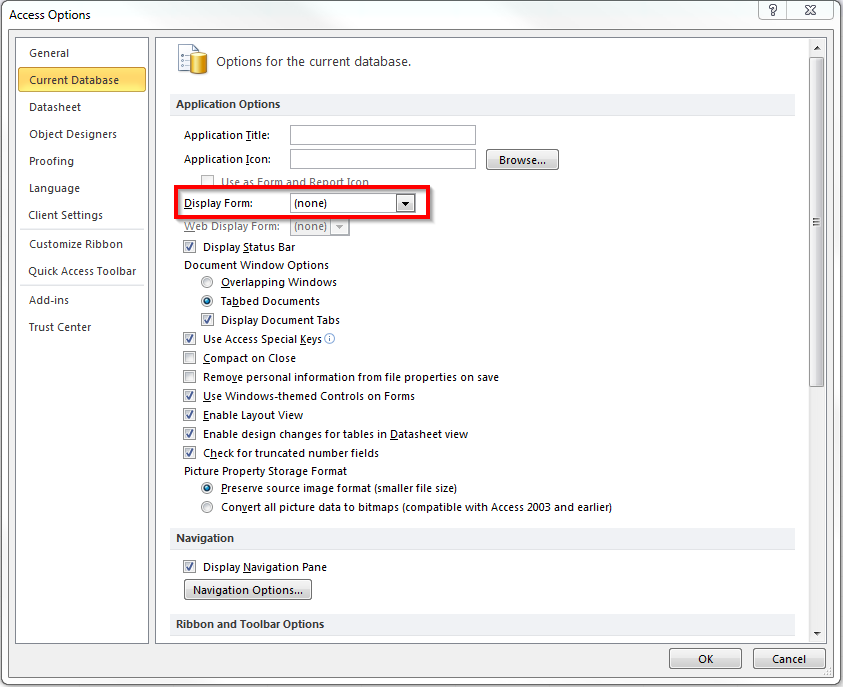
Task: Click the scrollbar up arrow
Action: 817,48
